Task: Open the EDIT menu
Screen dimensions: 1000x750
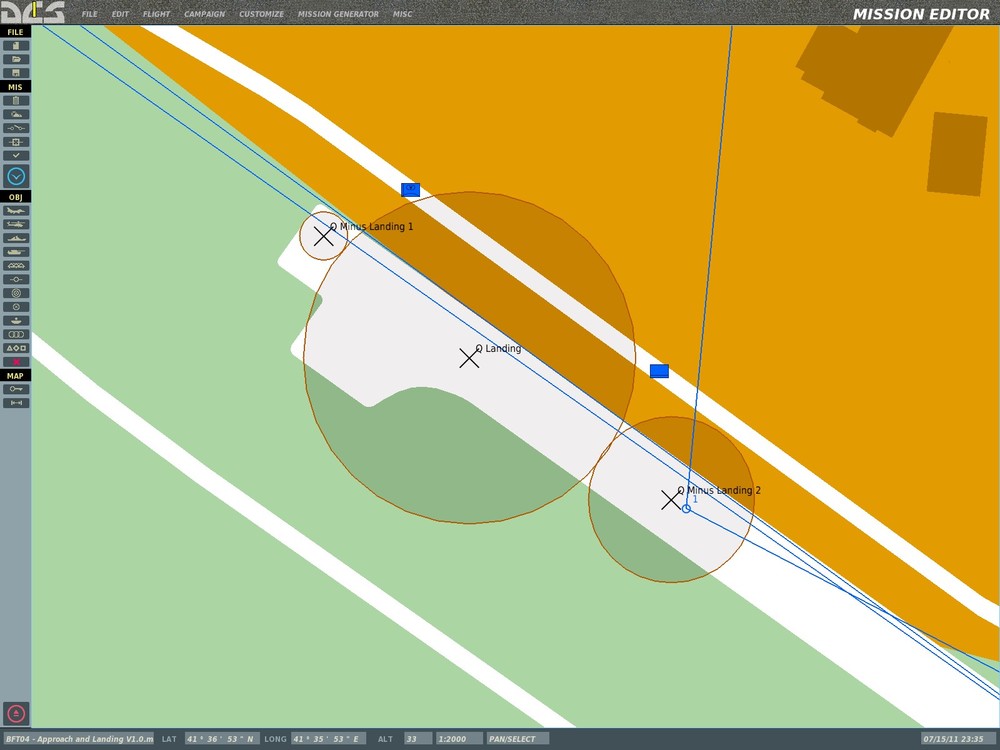Action: click(120, 14)
